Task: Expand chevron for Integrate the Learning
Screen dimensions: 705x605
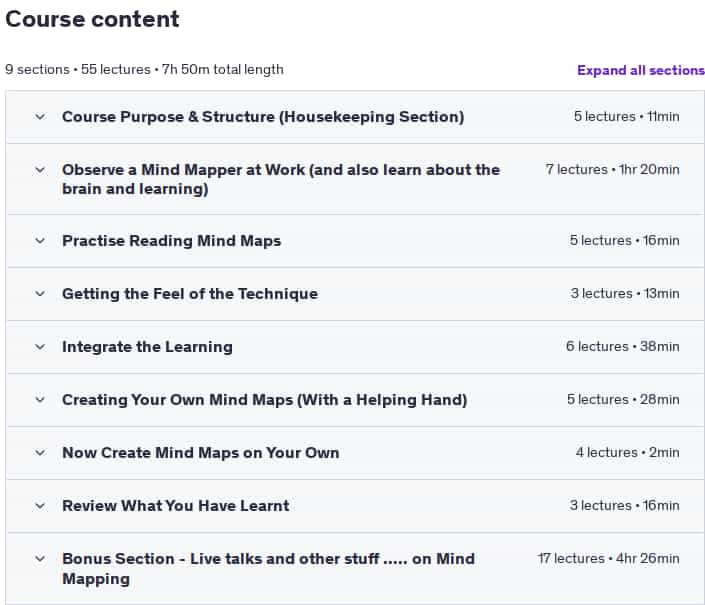Action: (x=40, y=347)
